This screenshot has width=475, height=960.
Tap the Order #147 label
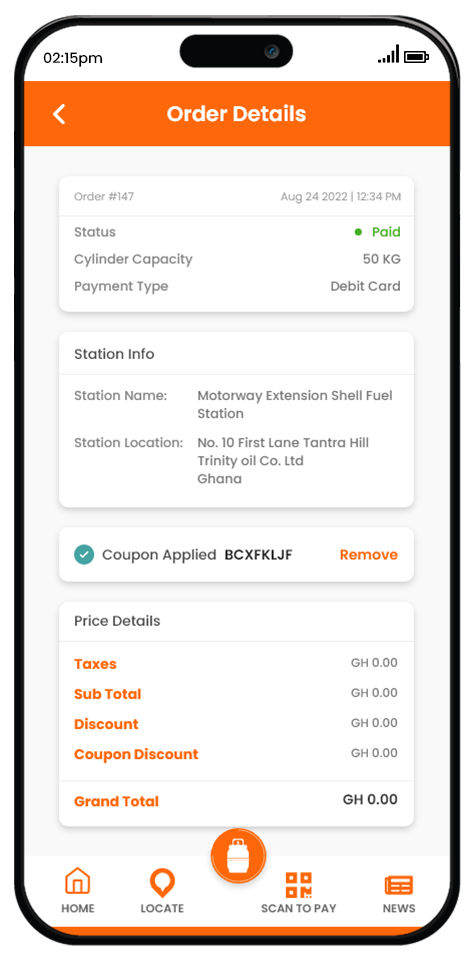point(104,197)
